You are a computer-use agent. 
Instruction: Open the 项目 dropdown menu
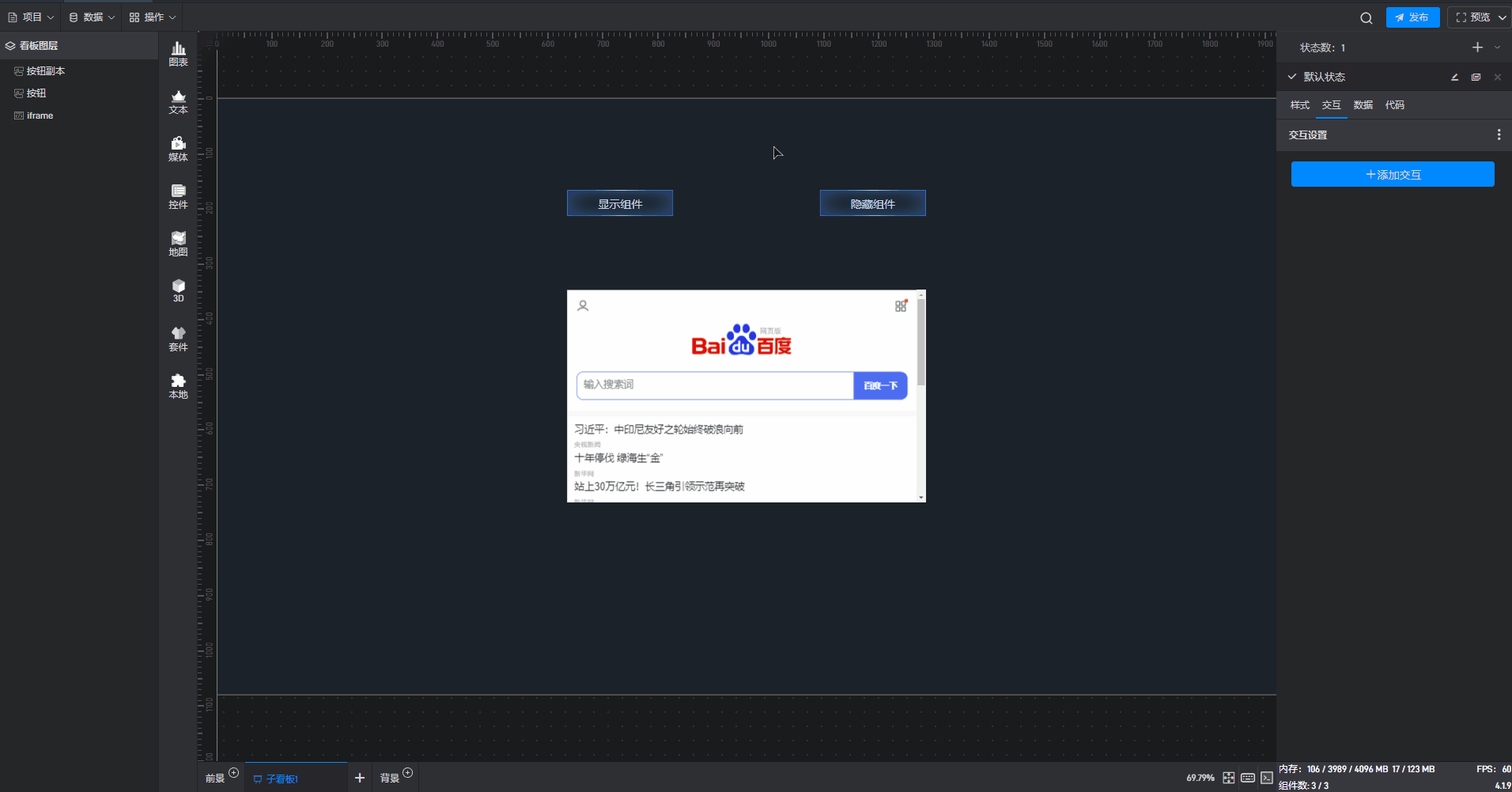(32, 17)
